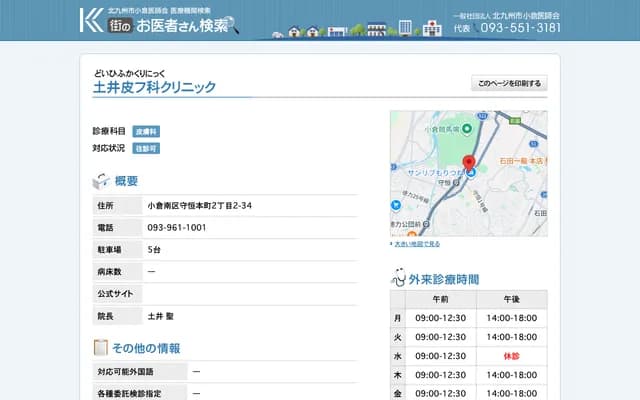Screen dimensions: 640x400
Task: Click the phone number 093-961-1001
Action: coord(177,227)
